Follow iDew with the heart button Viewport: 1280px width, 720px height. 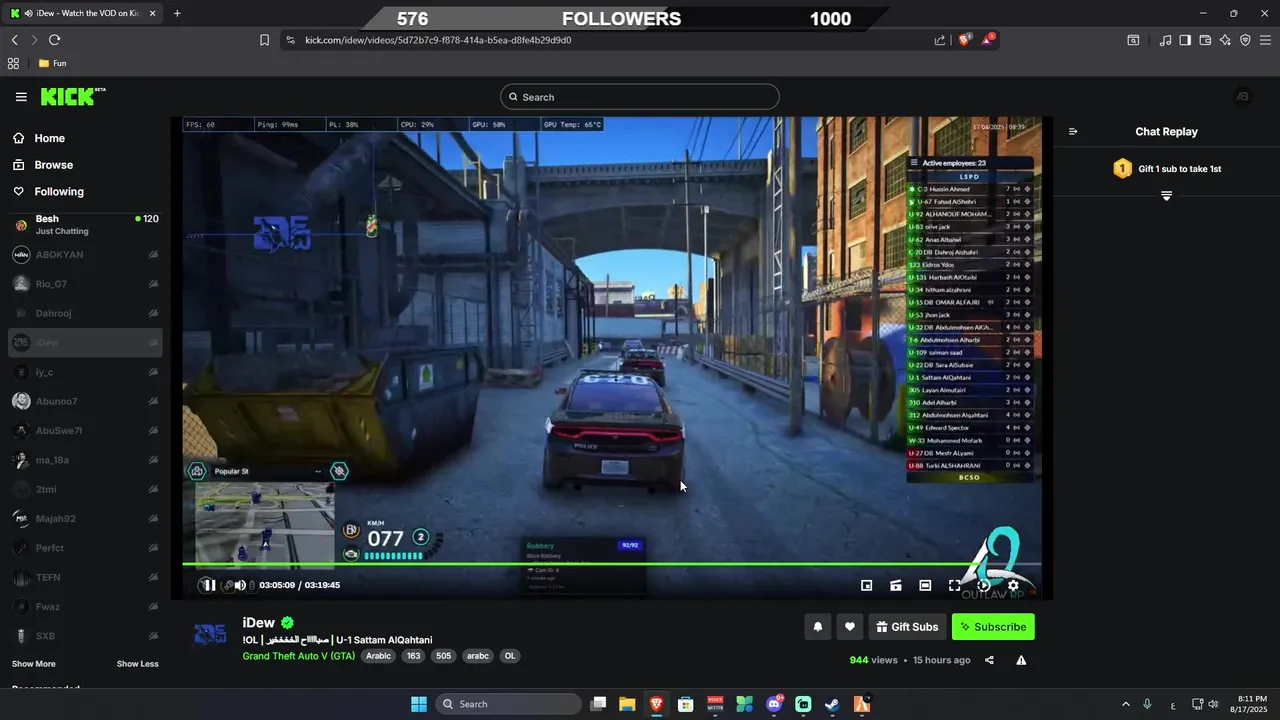pos(849,627)
